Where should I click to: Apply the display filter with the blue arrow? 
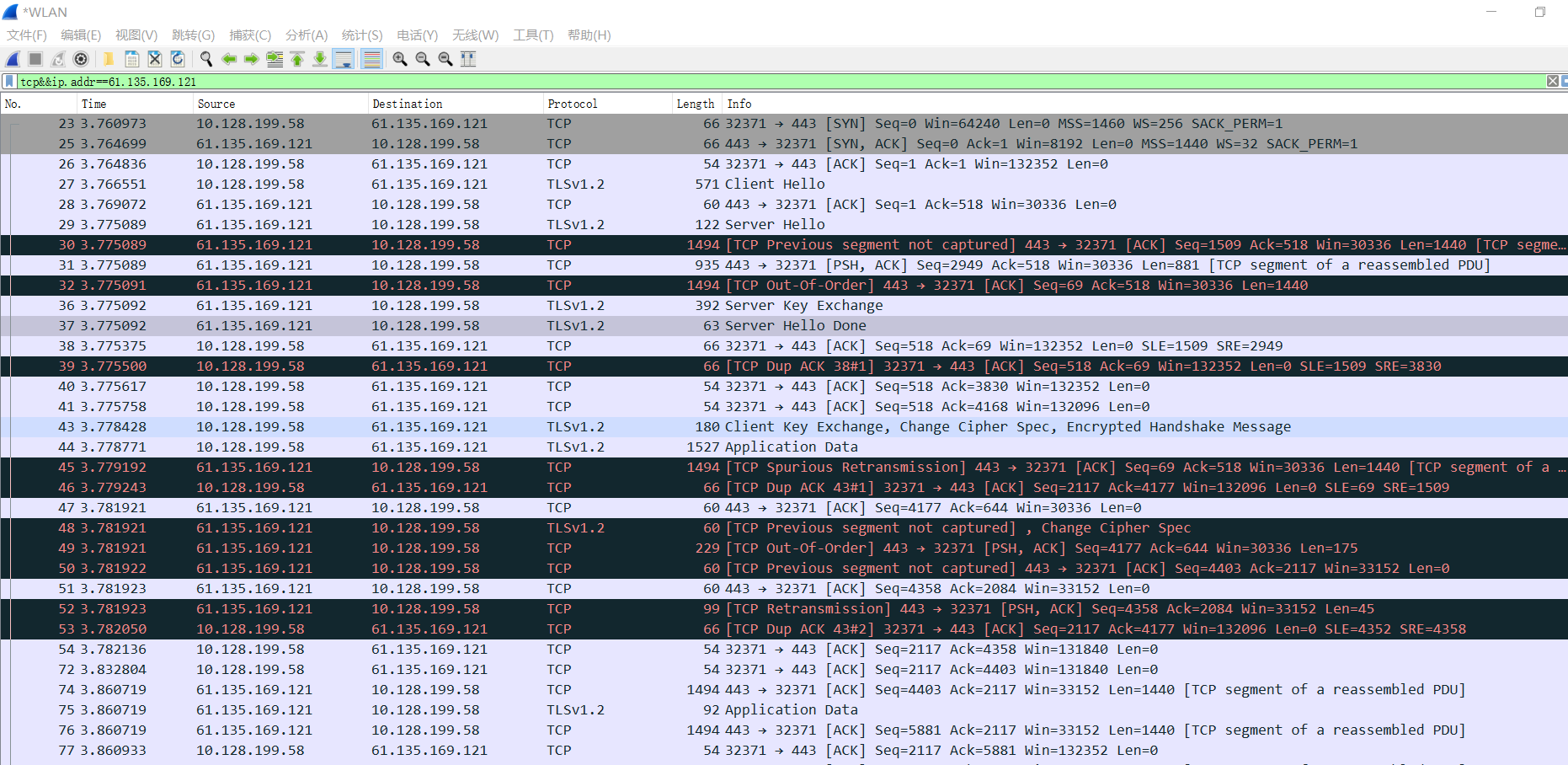(x=1565, y=81)
